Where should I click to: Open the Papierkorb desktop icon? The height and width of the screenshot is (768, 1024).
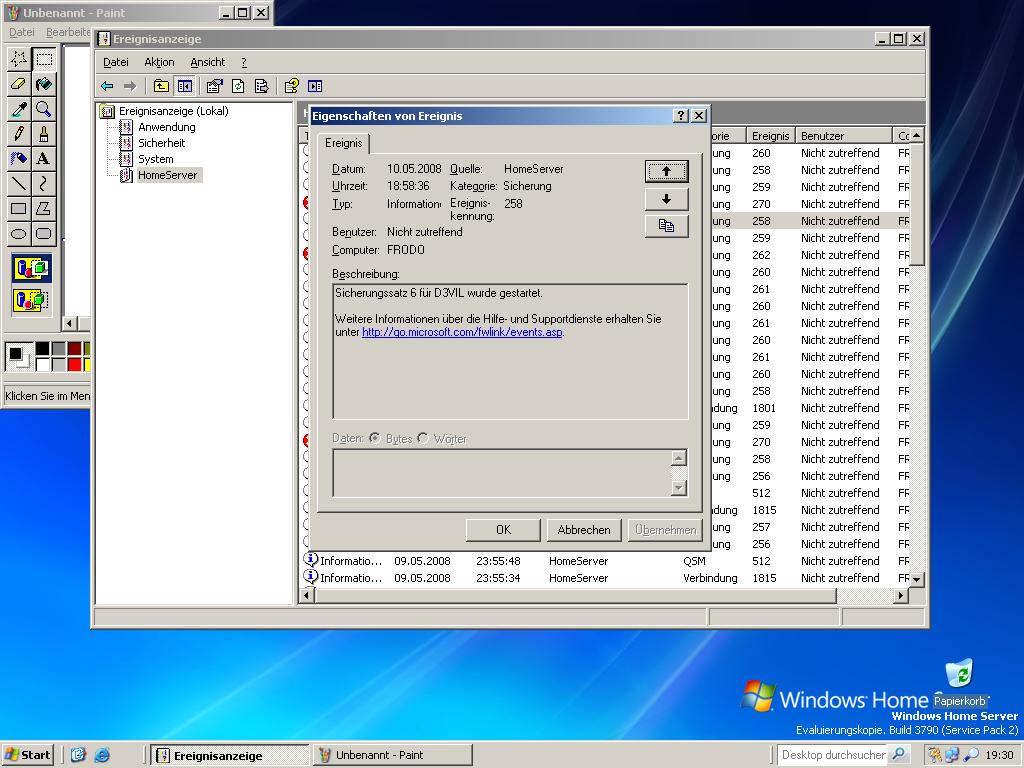click(959, 684)
